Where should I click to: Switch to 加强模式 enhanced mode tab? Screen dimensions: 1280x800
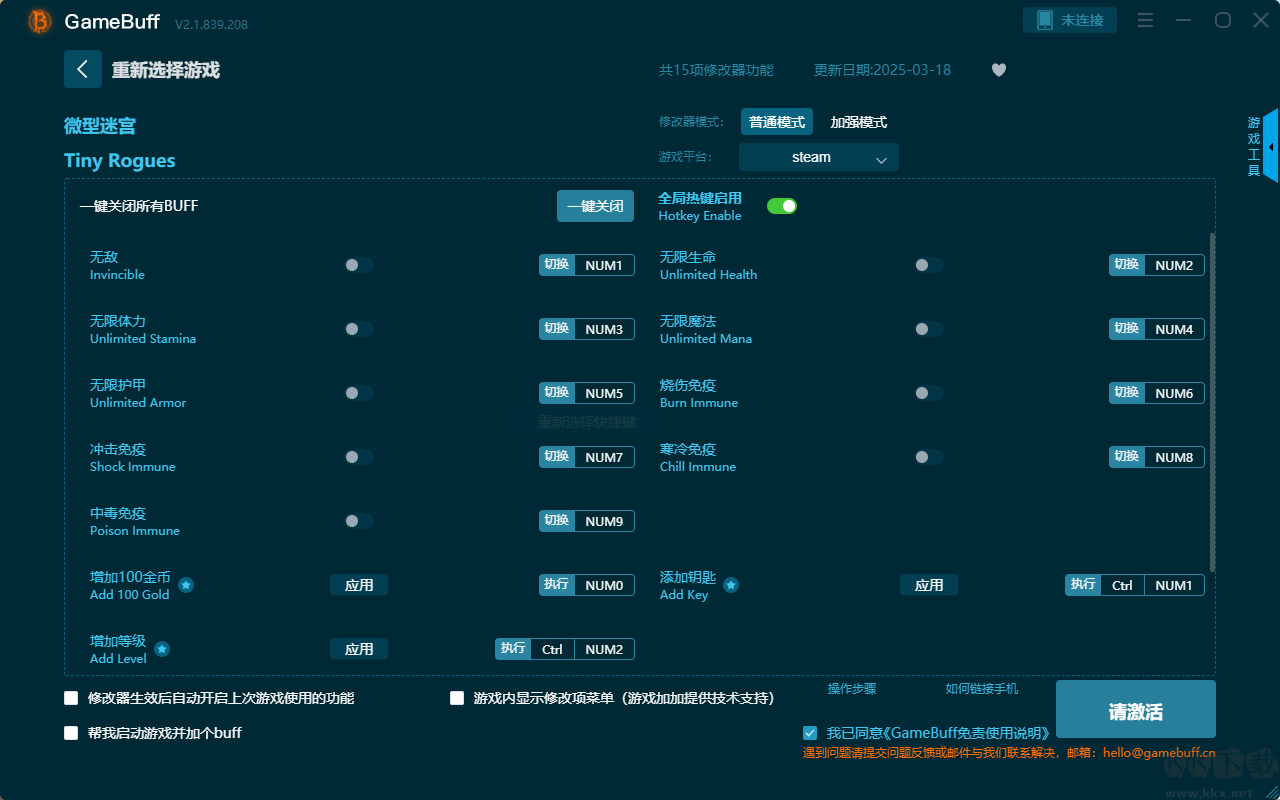[x=858, y=122]
